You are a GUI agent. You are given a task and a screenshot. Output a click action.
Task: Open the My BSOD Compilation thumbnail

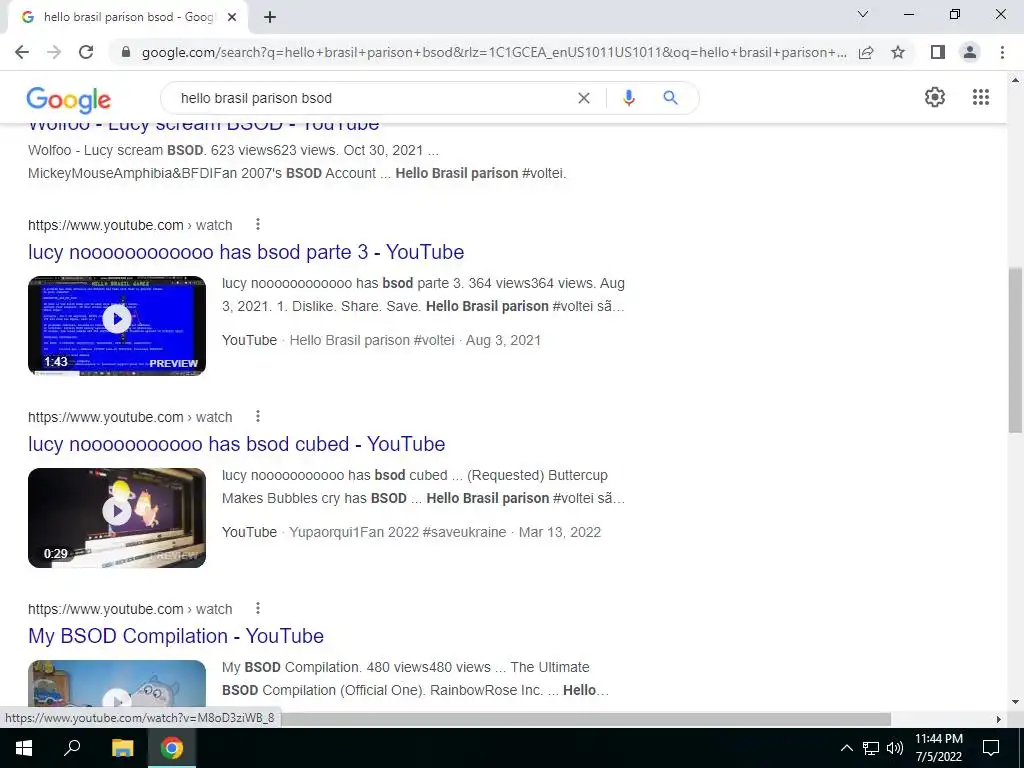[x=117, y=683]
